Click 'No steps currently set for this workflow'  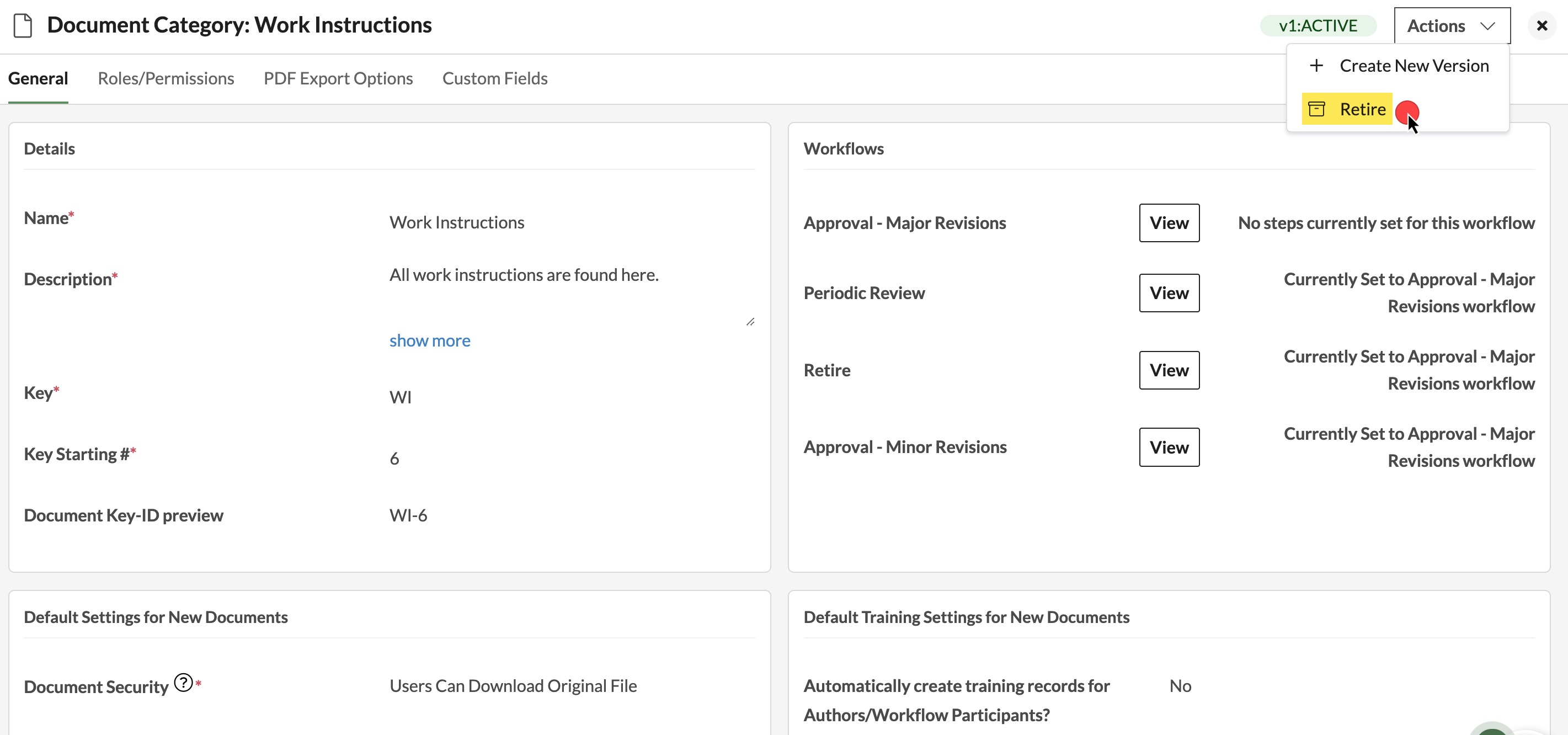click(x=1386, y=223)
